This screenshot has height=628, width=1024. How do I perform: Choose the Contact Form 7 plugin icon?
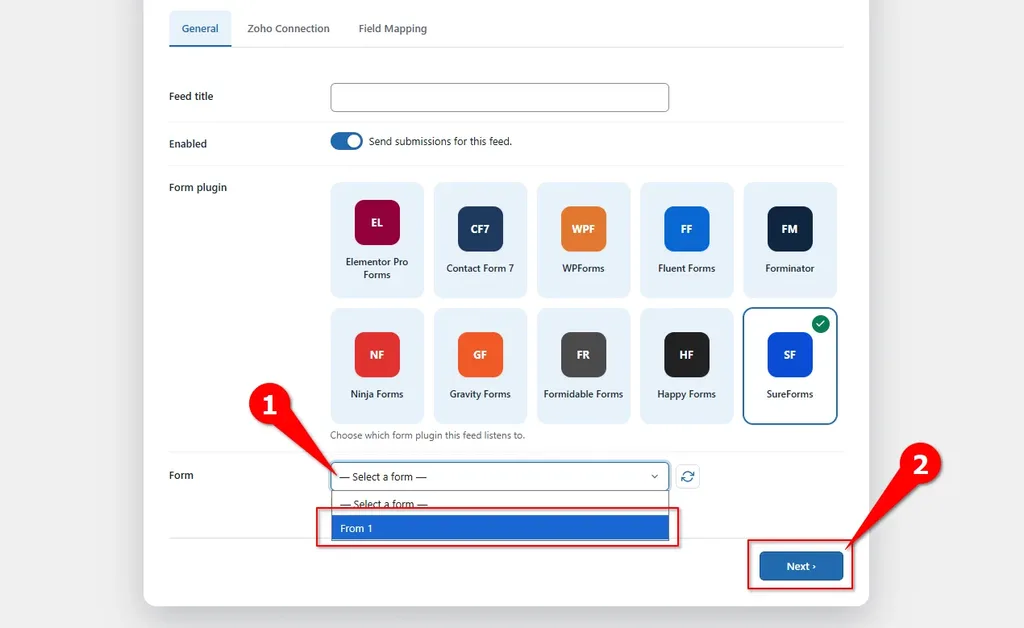(480, 229)
